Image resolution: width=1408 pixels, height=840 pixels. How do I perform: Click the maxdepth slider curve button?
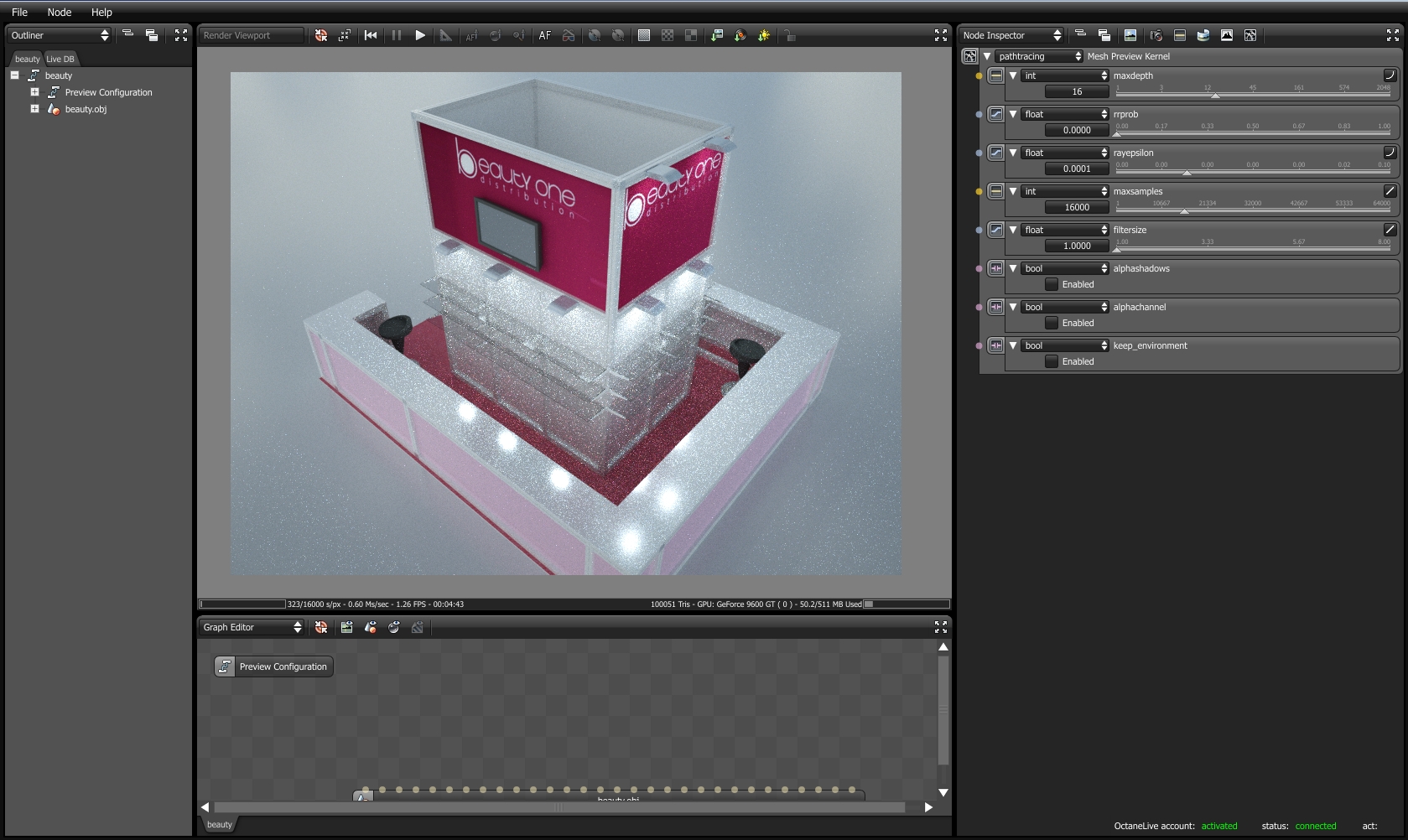(1390, 75)
